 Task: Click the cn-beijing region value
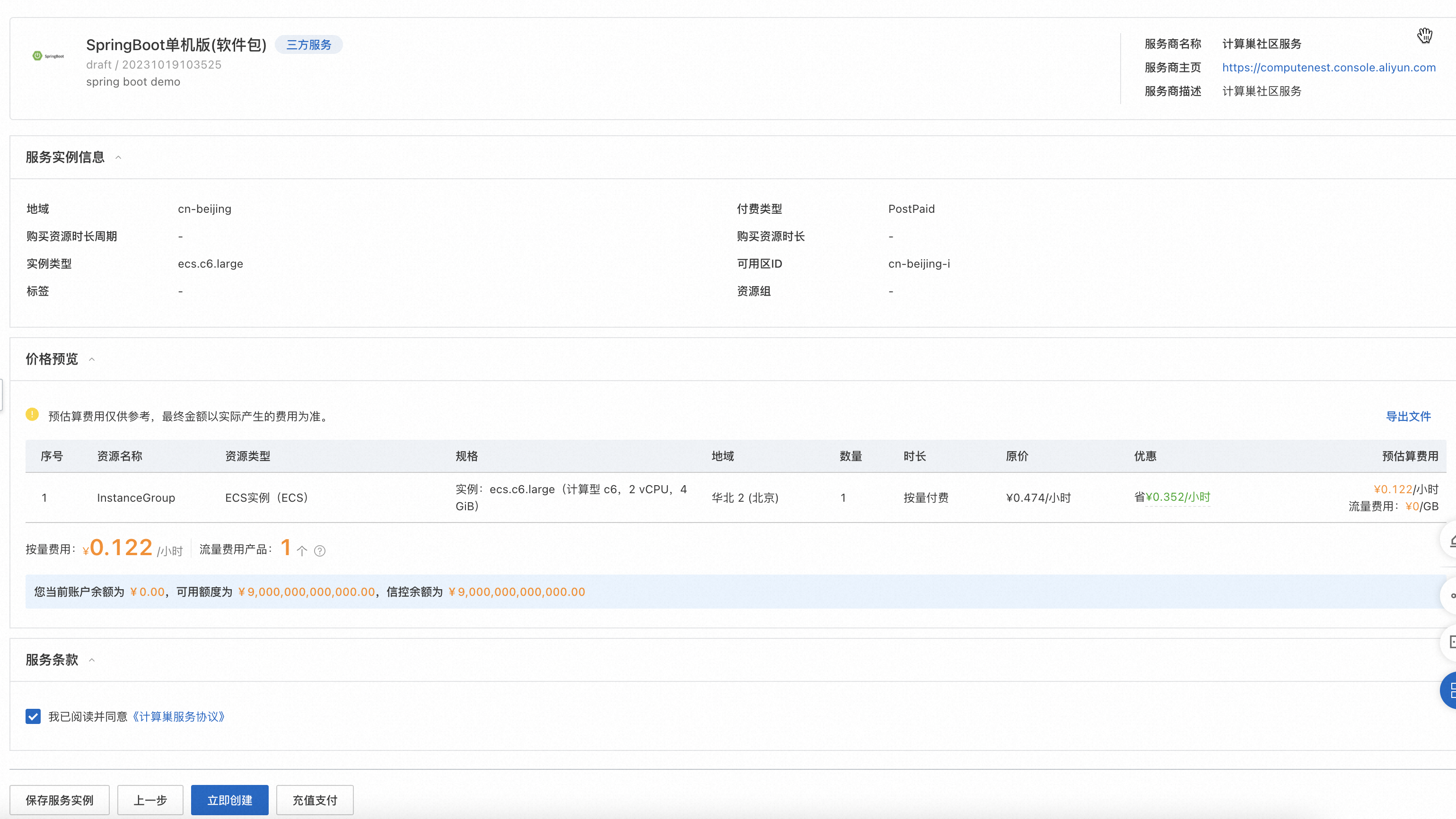click(205, 209)
